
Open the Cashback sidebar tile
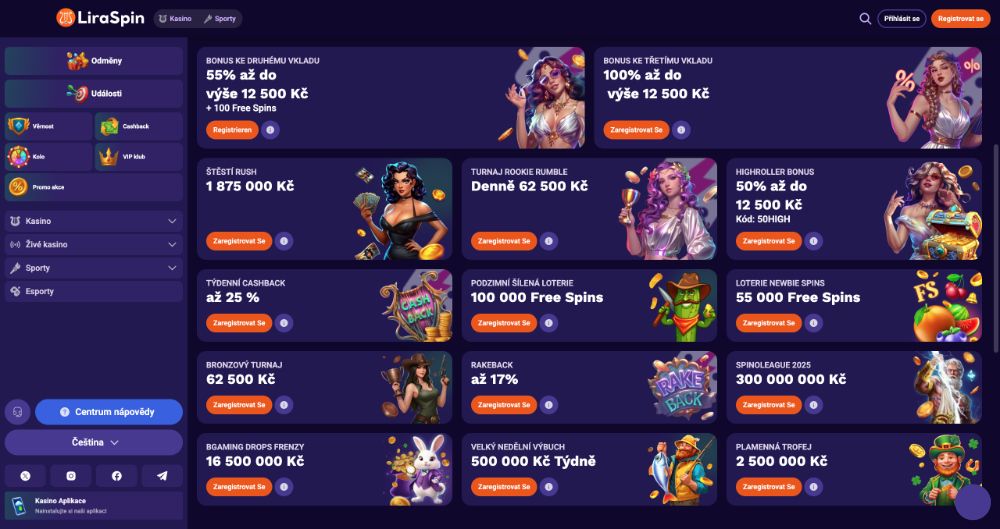point(138,126)
